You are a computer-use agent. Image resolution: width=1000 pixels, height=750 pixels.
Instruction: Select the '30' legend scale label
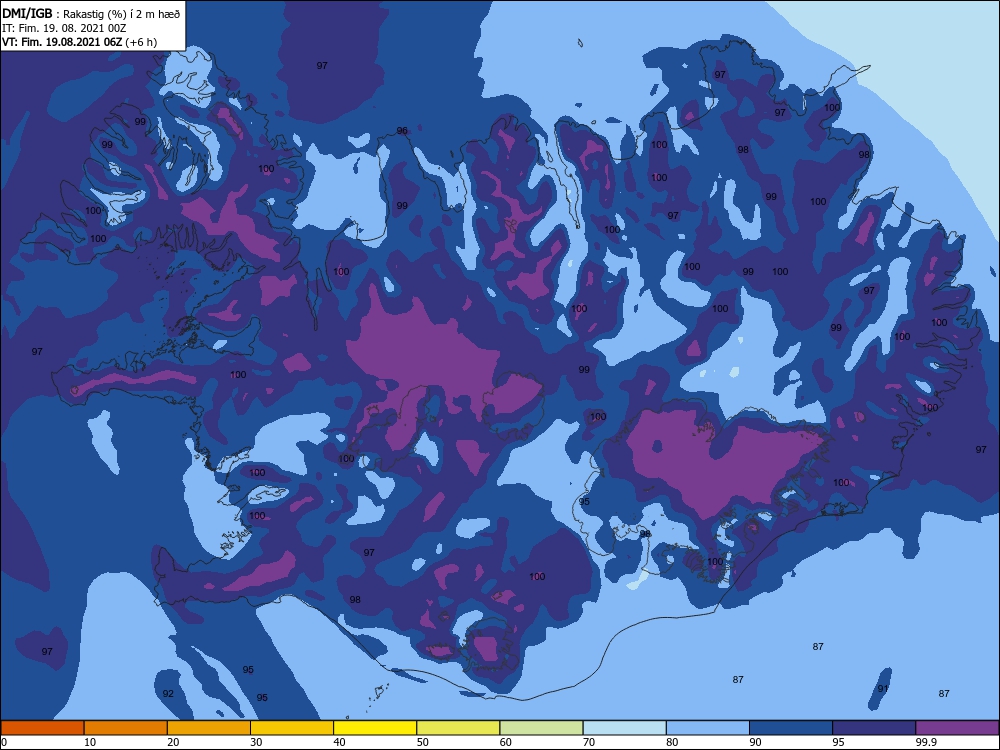(256, 742)
